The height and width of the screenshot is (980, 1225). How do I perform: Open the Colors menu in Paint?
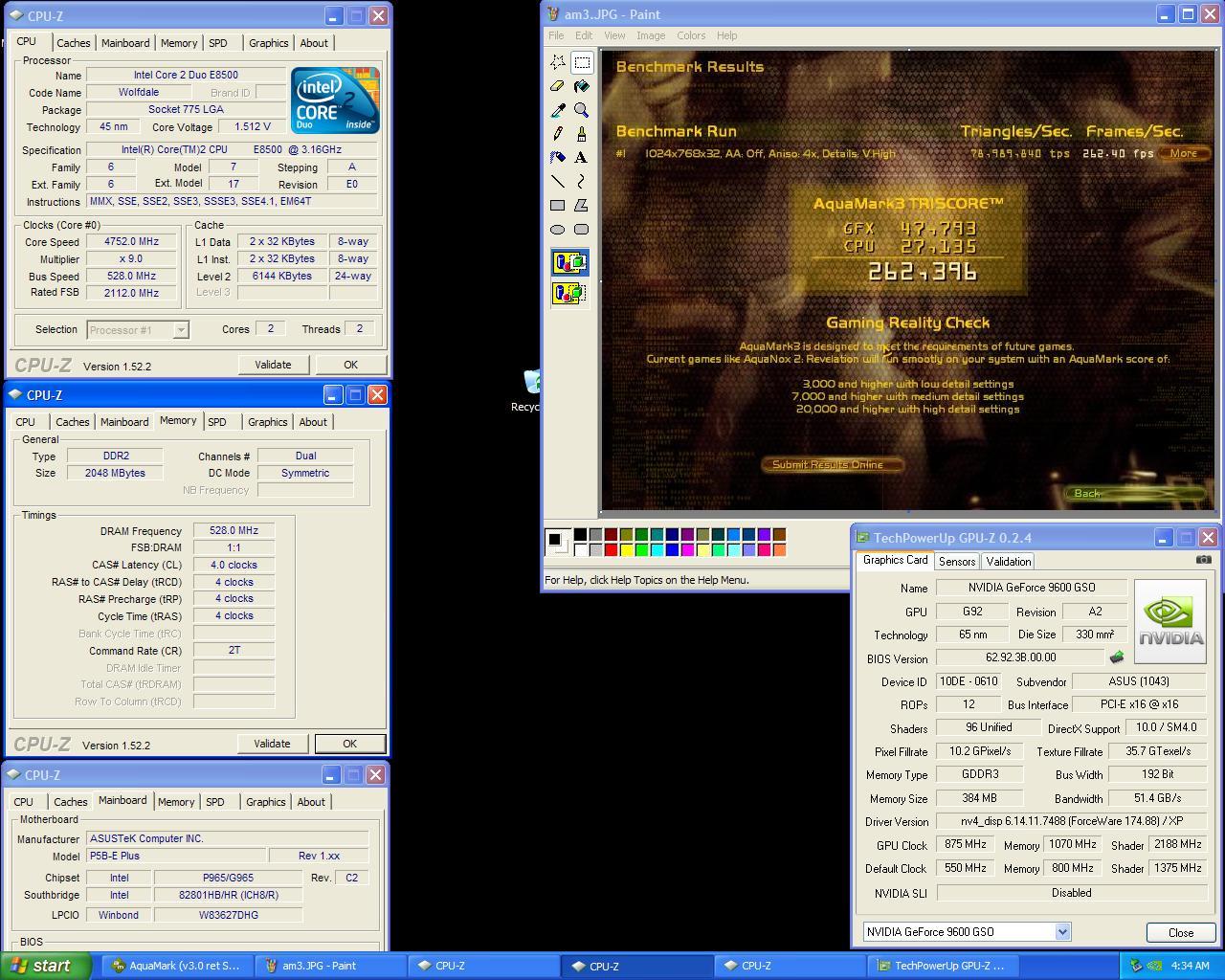click(691, 35)
